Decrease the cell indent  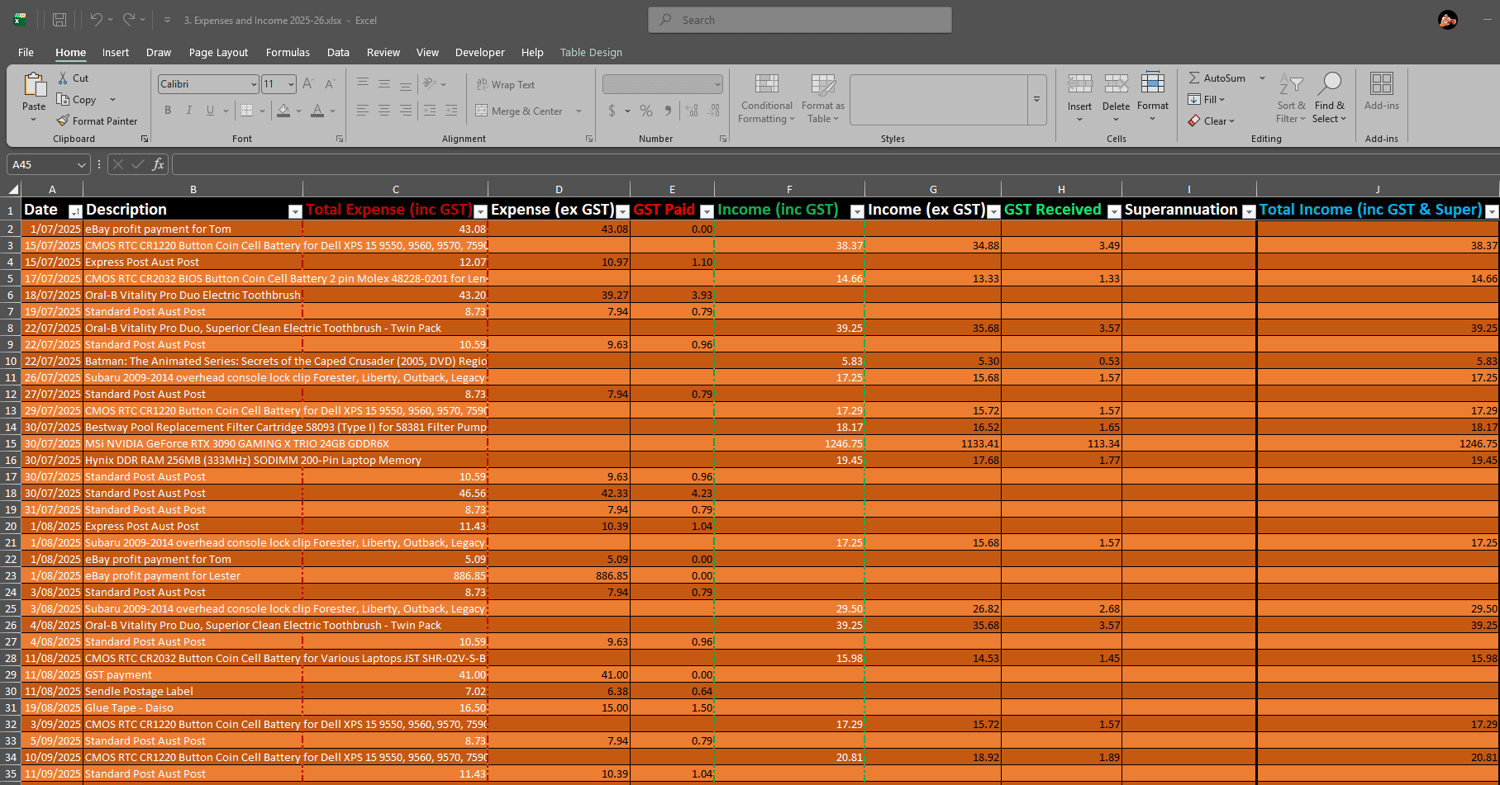click(x=428, y=110)
